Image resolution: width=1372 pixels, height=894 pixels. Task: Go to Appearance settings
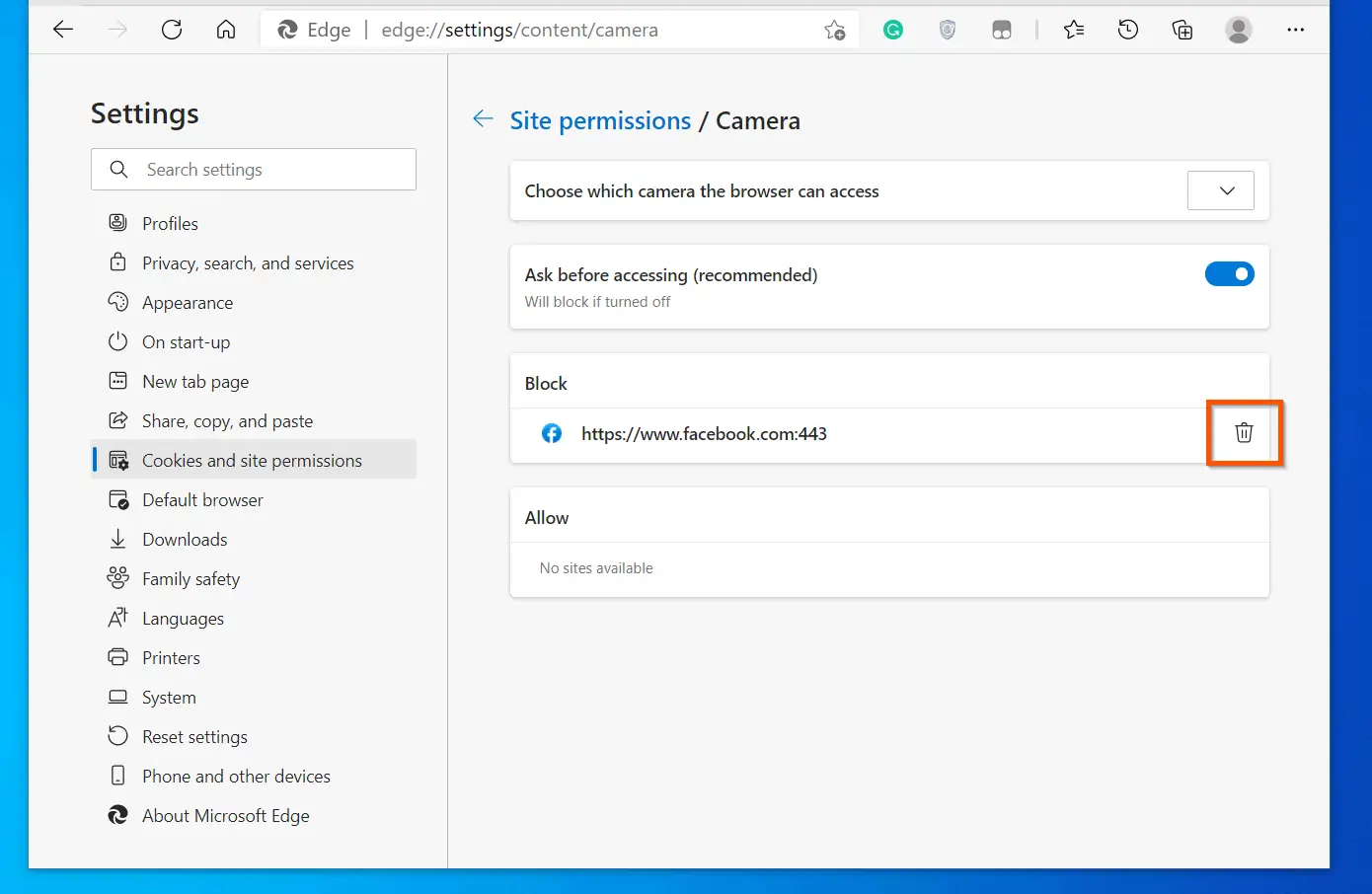[x=254, y=302]
